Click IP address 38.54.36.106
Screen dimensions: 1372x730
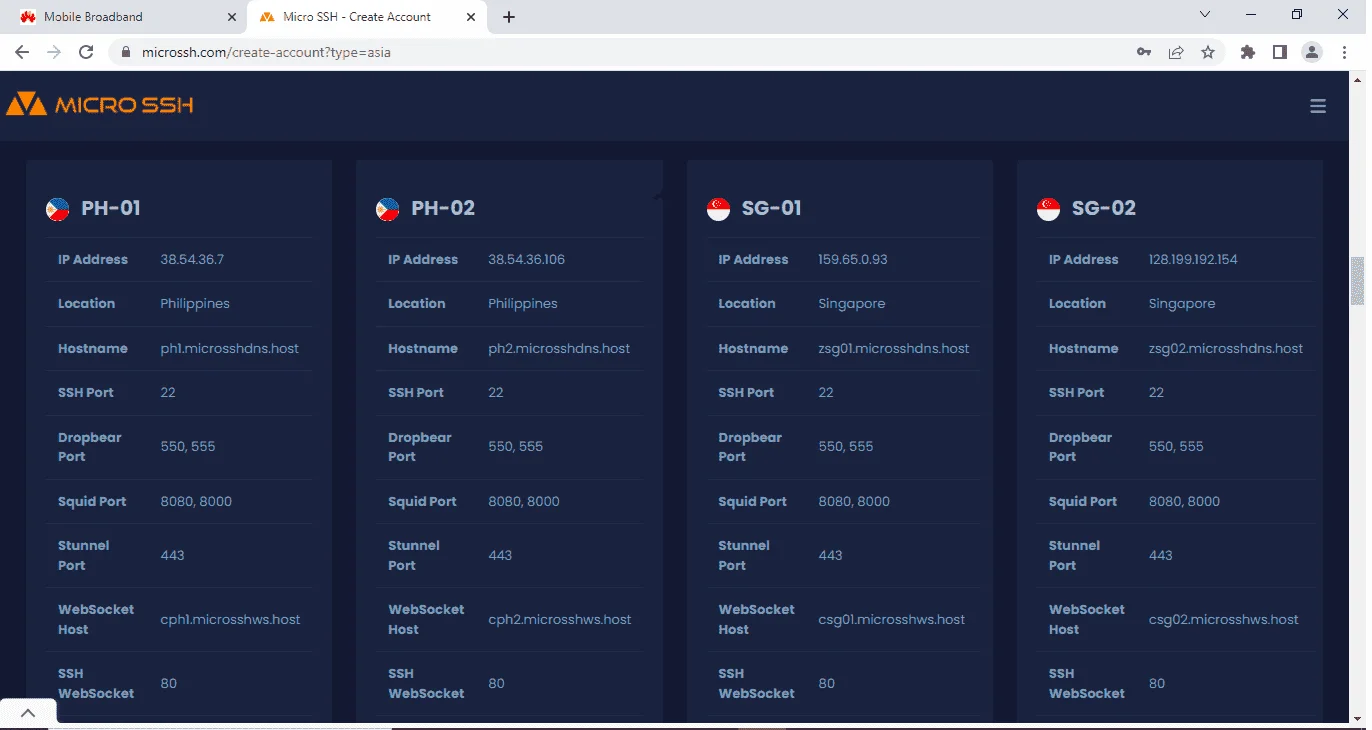(x=527, y=260)
